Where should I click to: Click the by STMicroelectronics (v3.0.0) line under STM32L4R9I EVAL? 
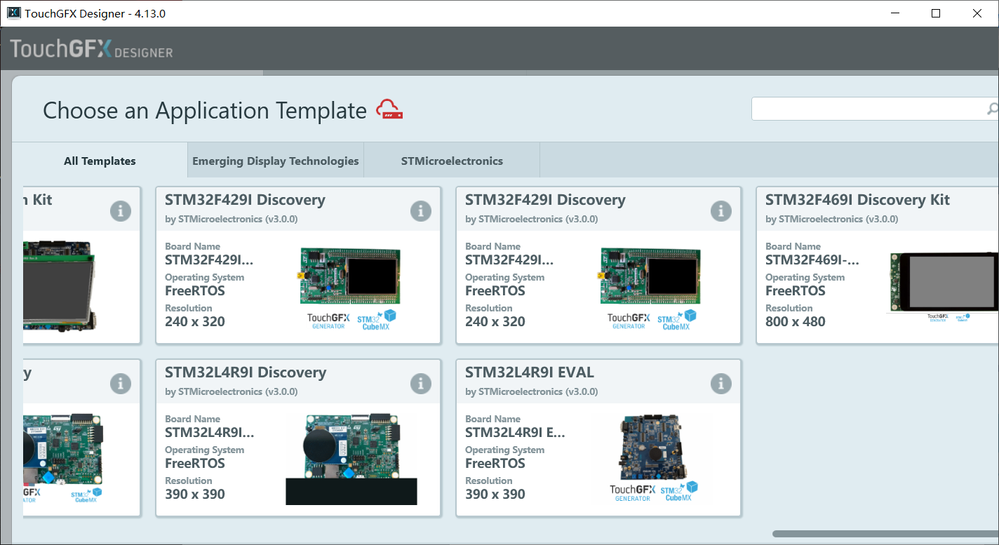click(x=531, y=391)
